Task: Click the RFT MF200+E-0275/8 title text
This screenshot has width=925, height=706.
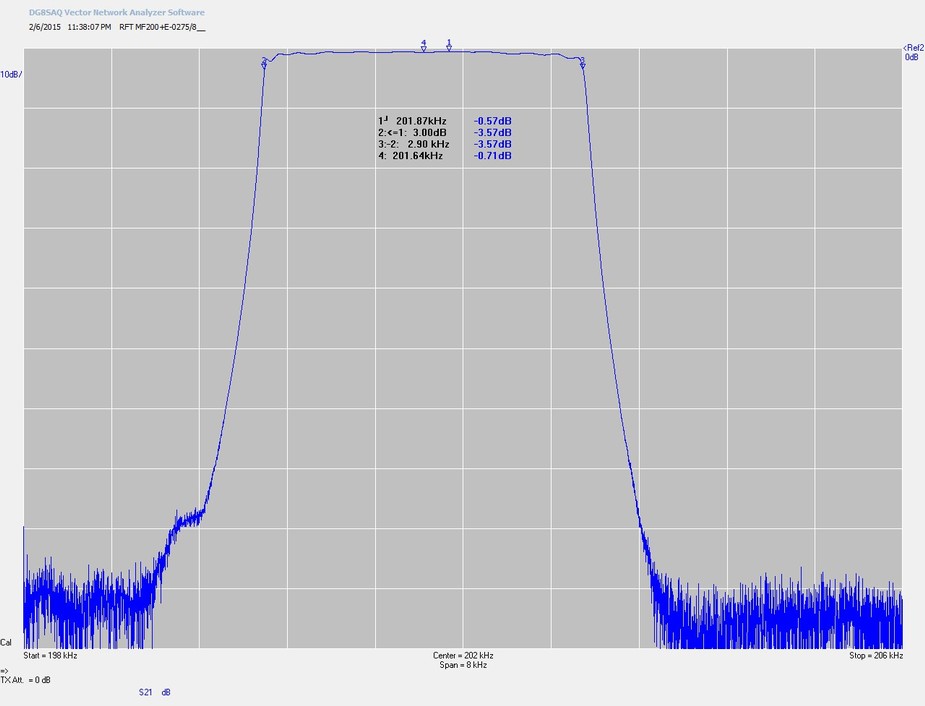Action: [x=162, y=28]
